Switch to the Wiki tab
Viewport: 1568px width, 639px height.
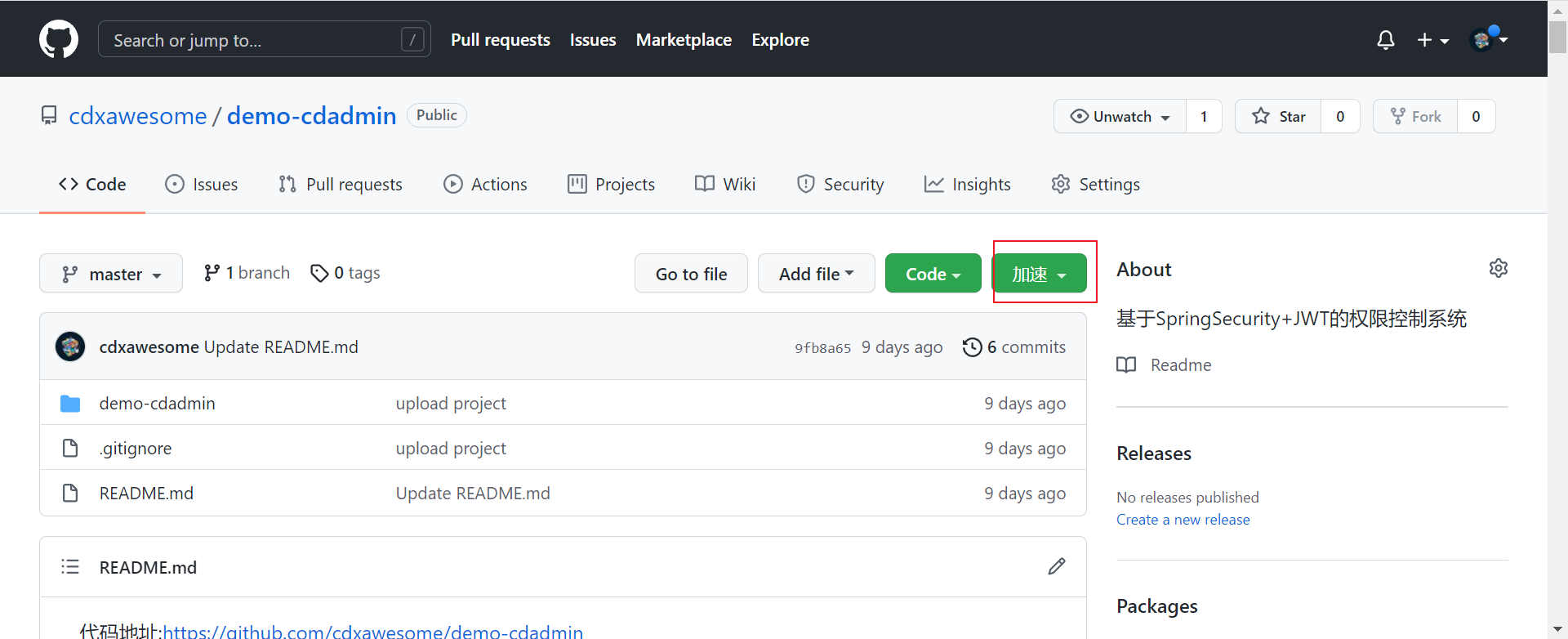(x=725, y=185)
